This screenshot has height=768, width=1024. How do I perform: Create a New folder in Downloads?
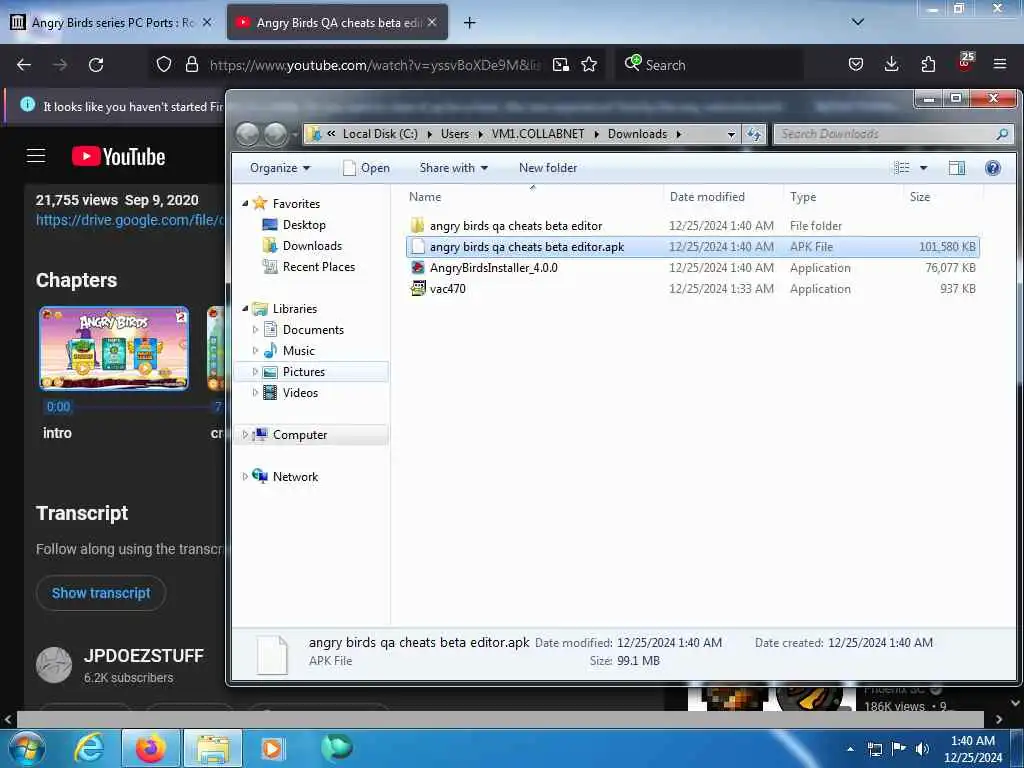(x=548, y=168)
